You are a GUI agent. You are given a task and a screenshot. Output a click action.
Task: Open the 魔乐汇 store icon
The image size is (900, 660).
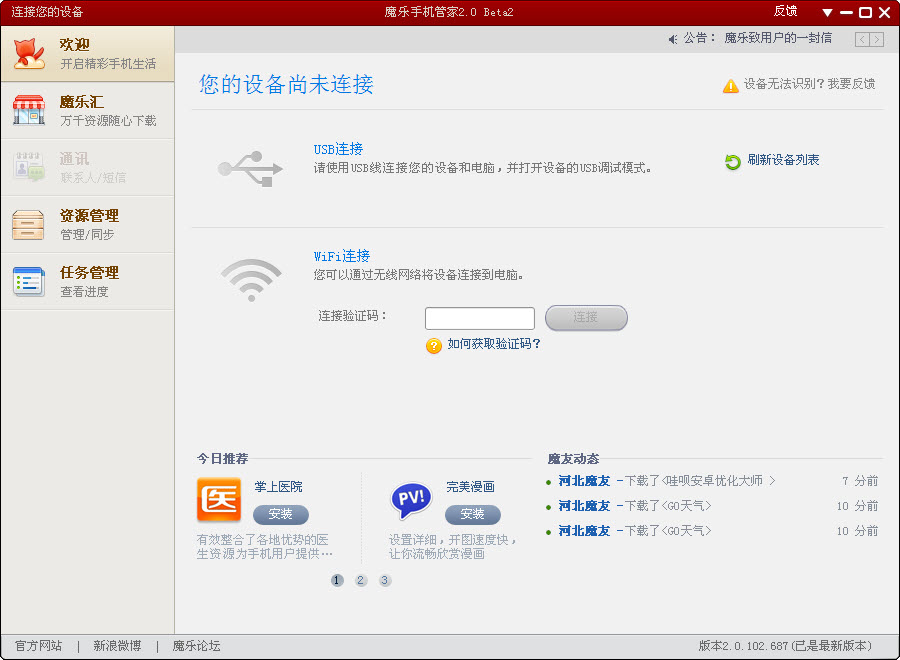(x=29, y=110)
